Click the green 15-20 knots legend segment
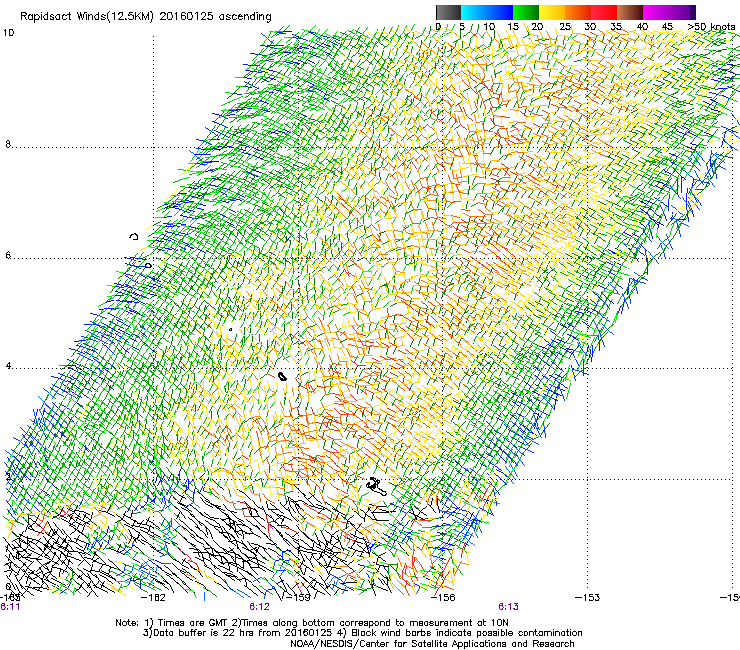740x650 pixels. click(x=526, y=12)
